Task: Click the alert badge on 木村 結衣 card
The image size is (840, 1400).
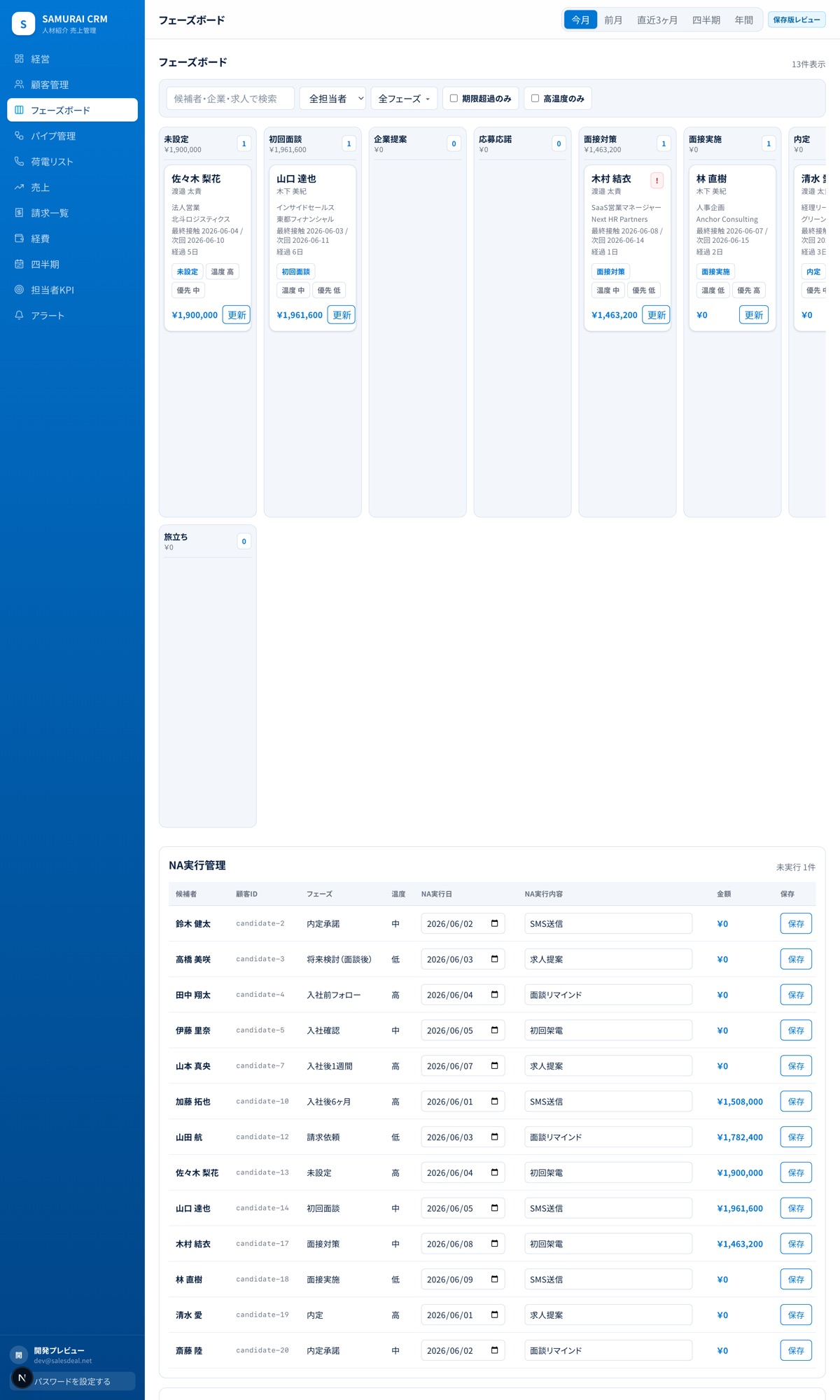Action: pos(657,181)
